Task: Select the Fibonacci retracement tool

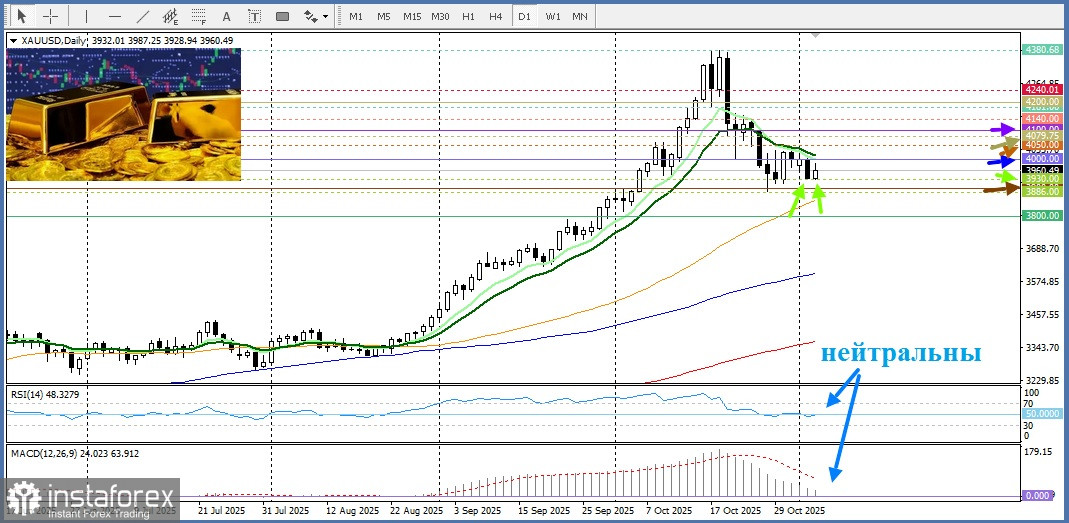Action: pyautogui.click(x=200, y=16)
